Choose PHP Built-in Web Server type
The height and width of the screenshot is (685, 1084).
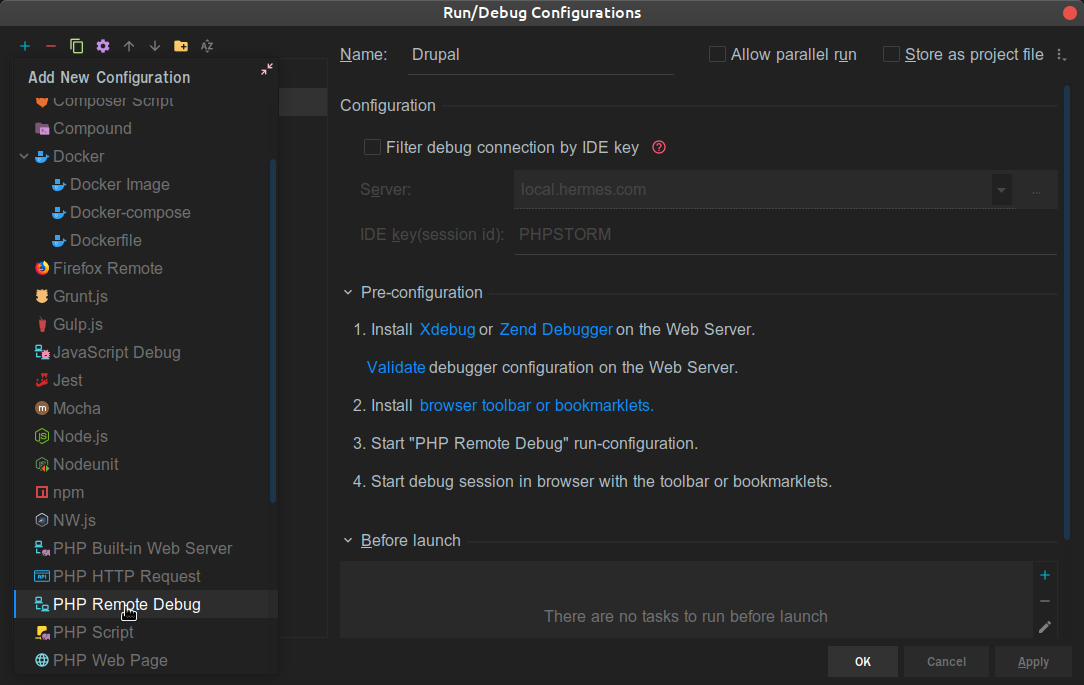point(146,548)
